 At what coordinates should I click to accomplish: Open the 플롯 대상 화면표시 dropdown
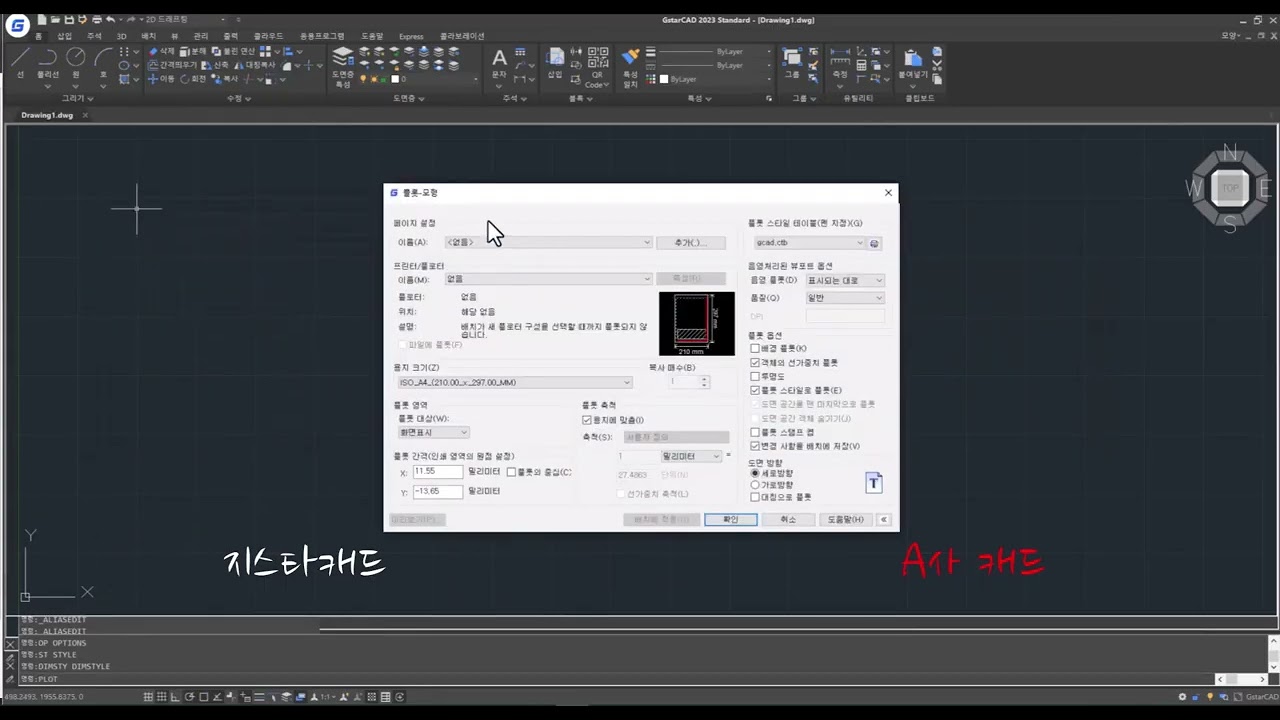pos(433,432)
